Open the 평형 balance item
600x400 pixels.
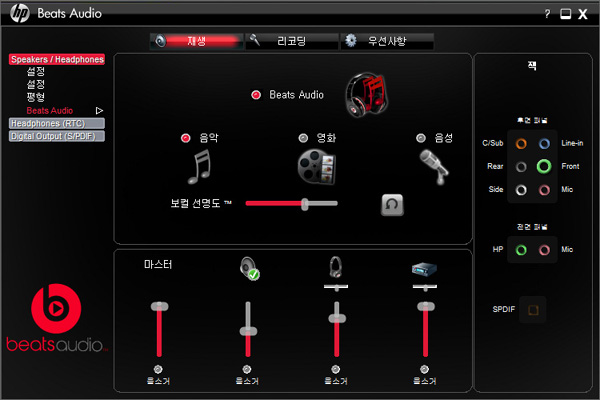[x=36, y=97]
